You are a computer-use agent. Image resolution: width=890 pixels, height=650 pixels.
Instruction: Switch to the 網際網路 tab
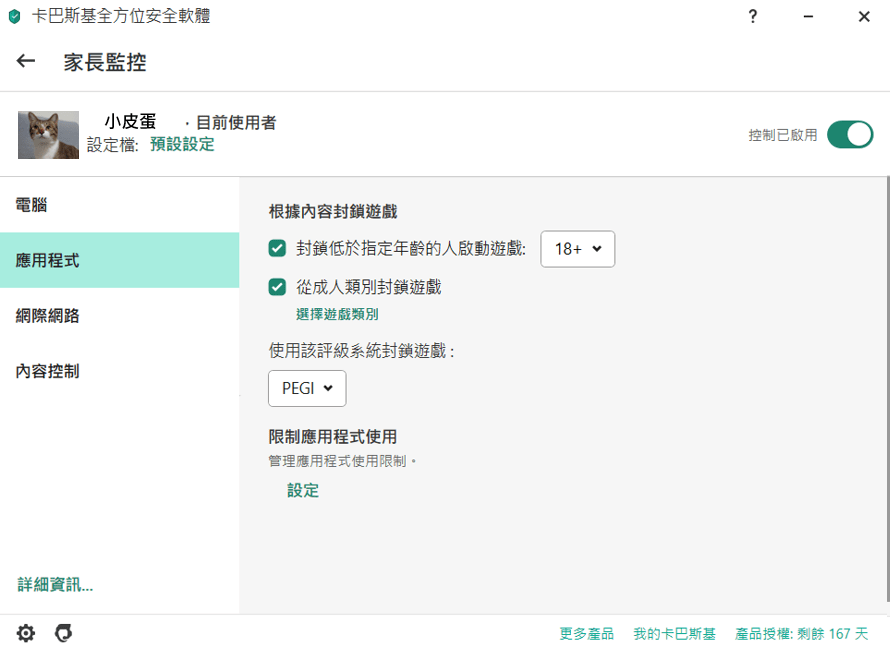[x=48, y=316]
